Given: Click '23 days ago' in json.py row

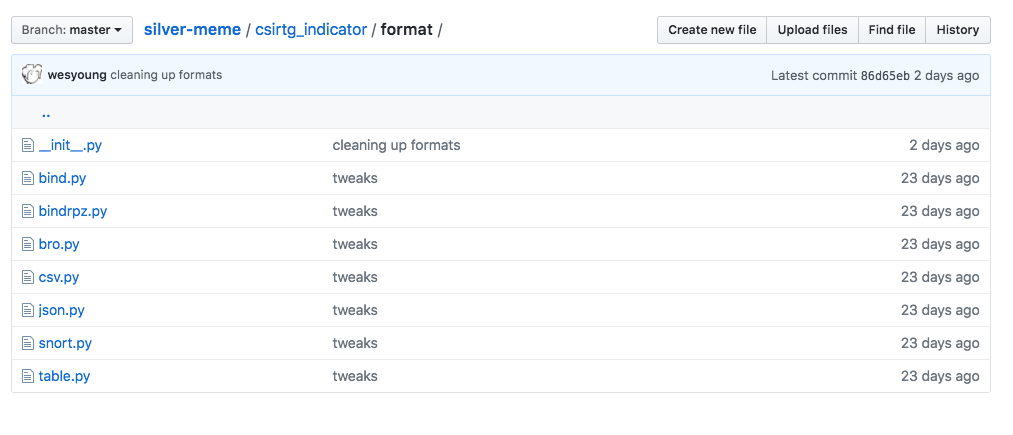Looking at the screenshot, I should pos(940,310).
